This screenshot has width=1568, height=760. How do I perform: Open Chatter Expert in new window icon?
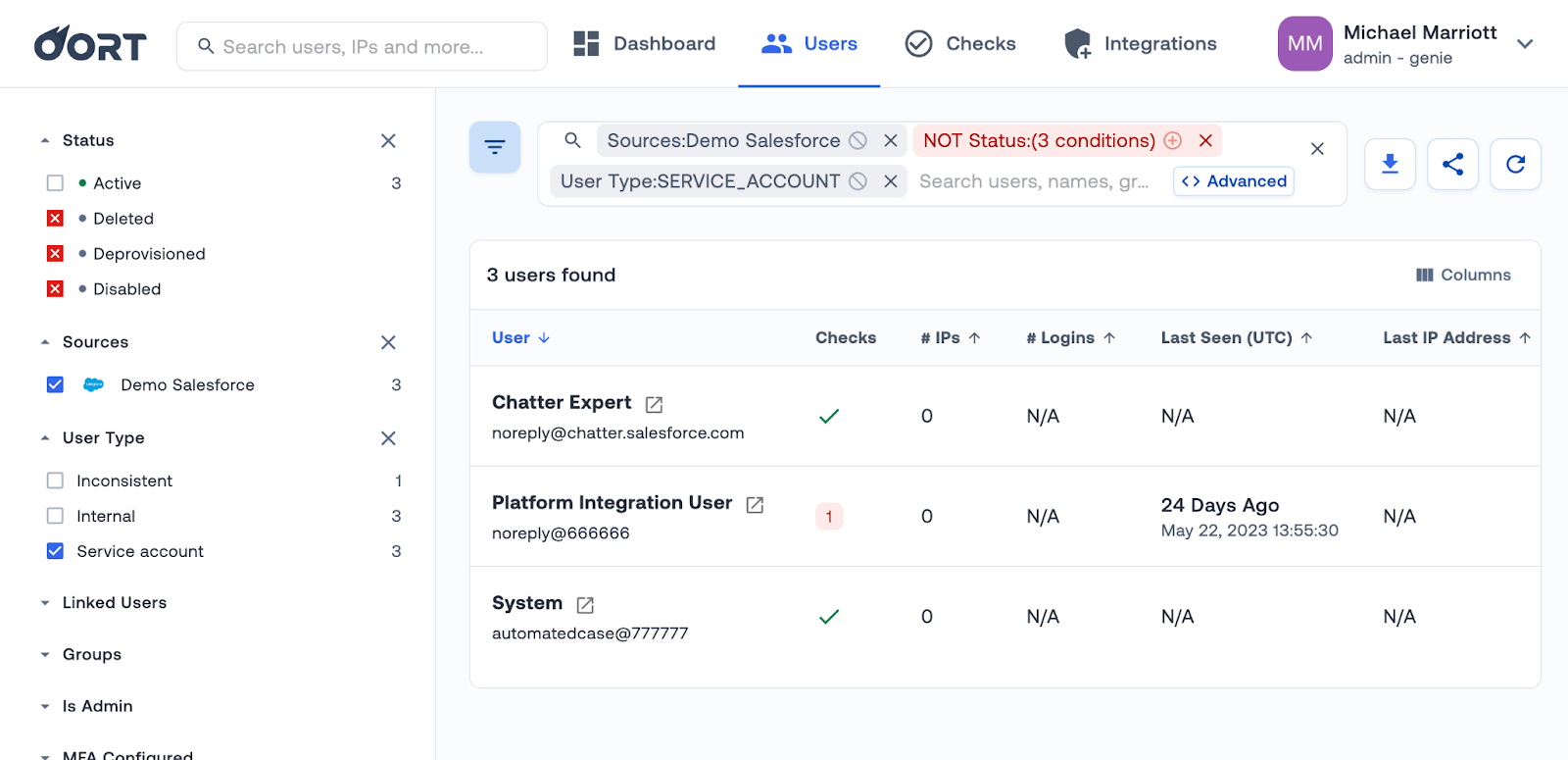pyautogui.click(x=654, y=404)
